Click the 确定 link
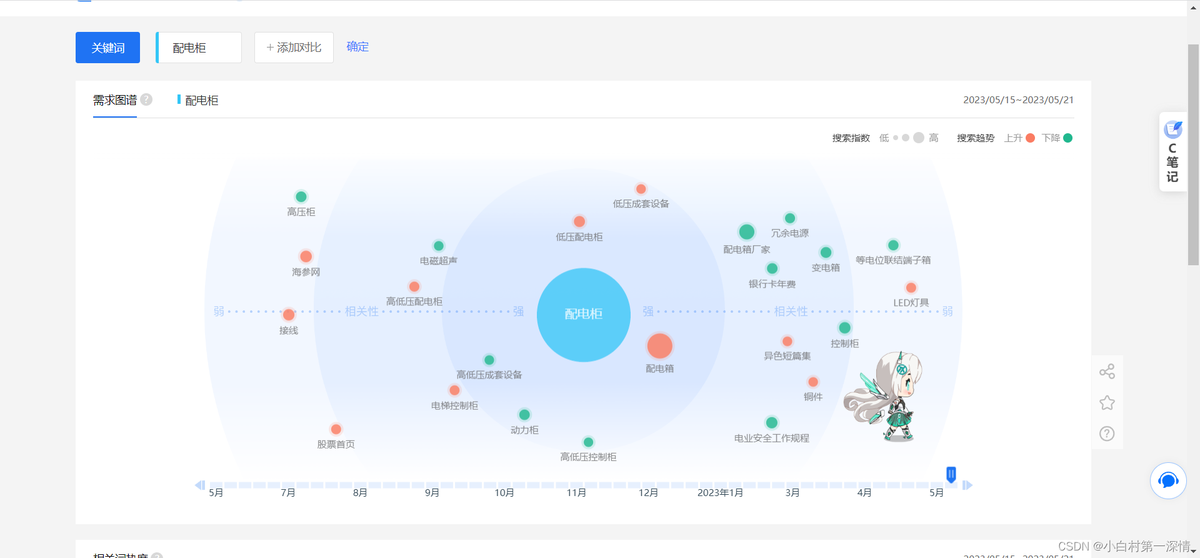Screen dimensions: 1200x558 357,47
